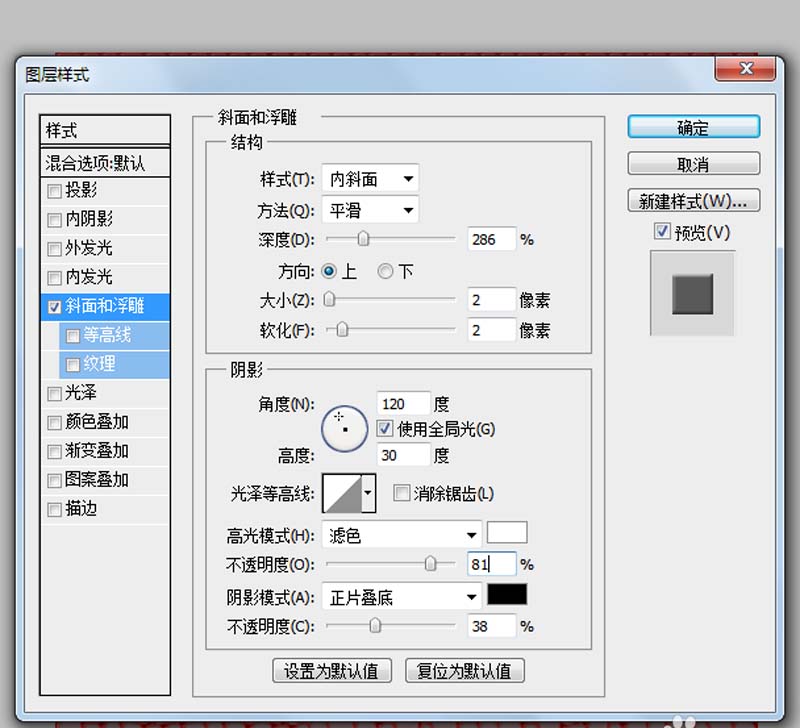
Task: Uncheck the 使用全局光 checkbox
Action: (x=384, y=428)
